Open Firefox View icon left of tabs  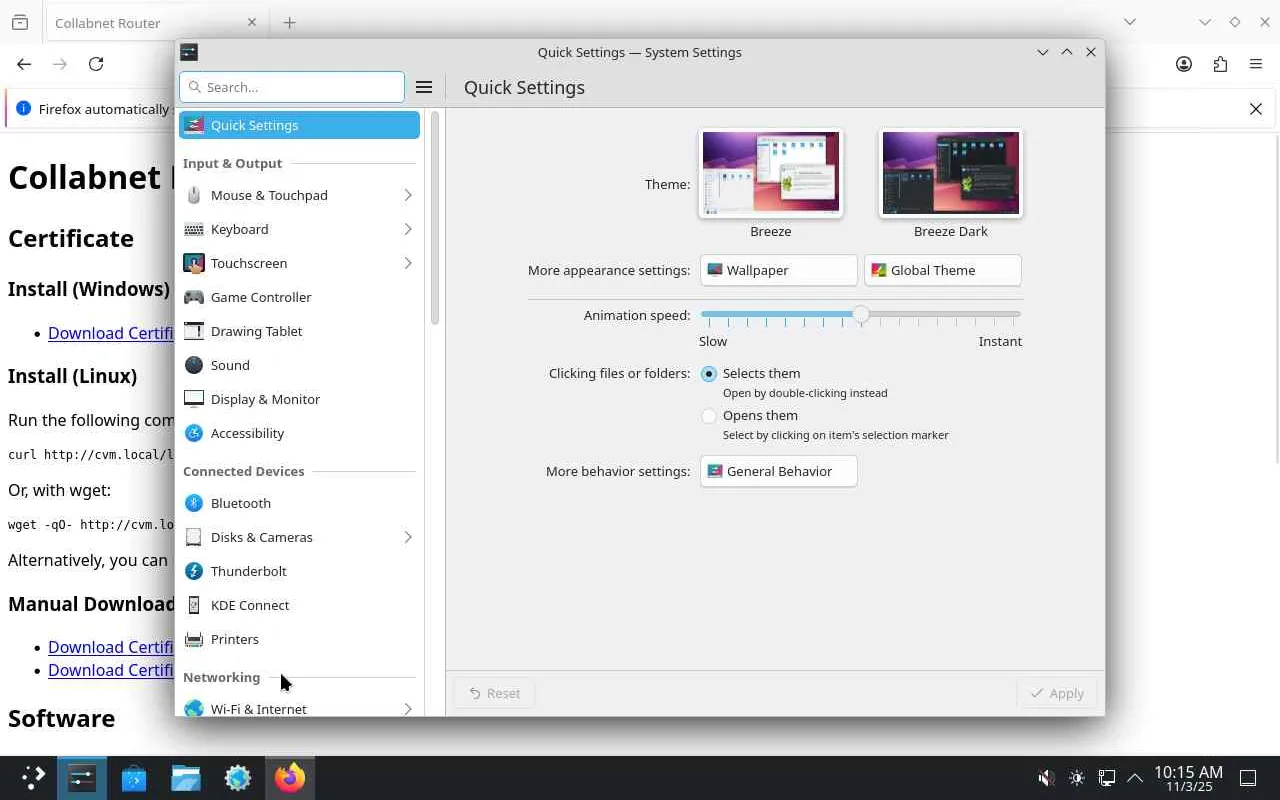(x=20, y=22)
